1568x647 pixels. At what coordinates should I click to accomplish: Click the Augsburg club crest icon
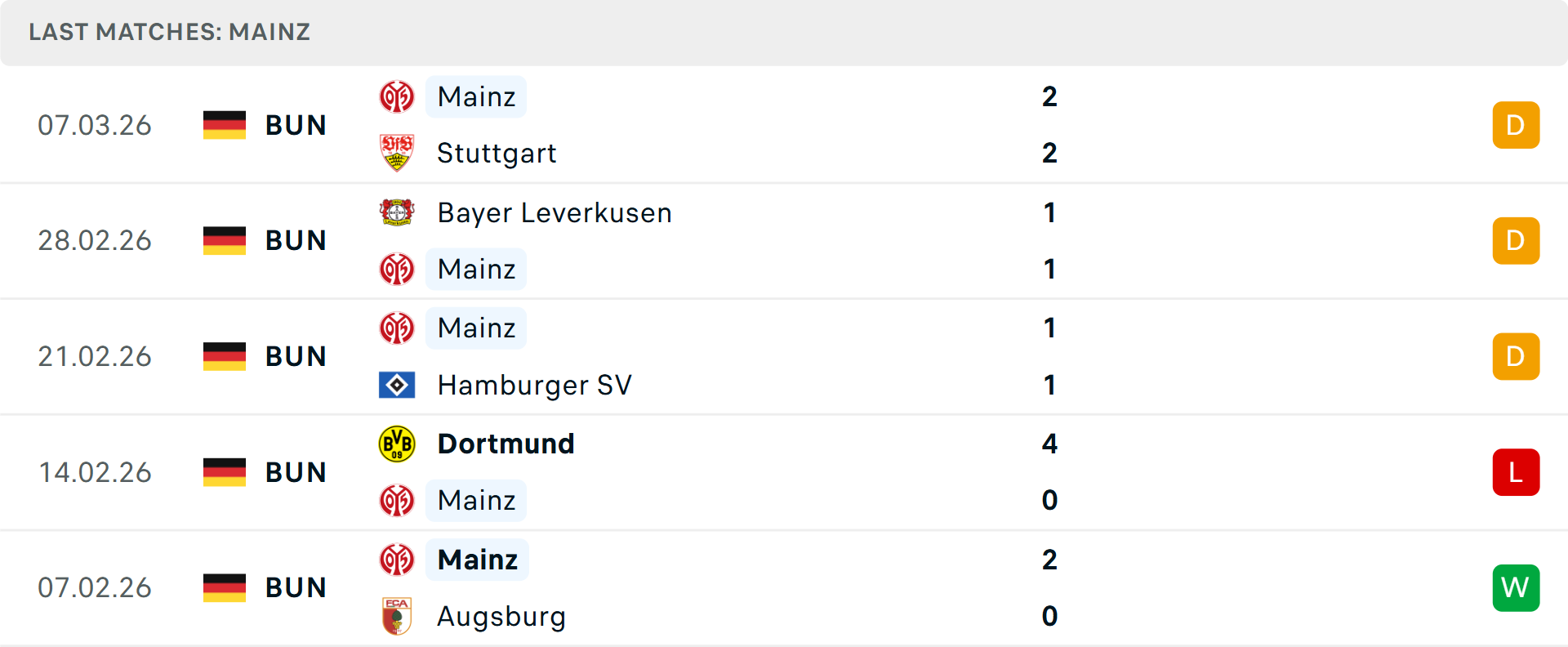point(397,616)
